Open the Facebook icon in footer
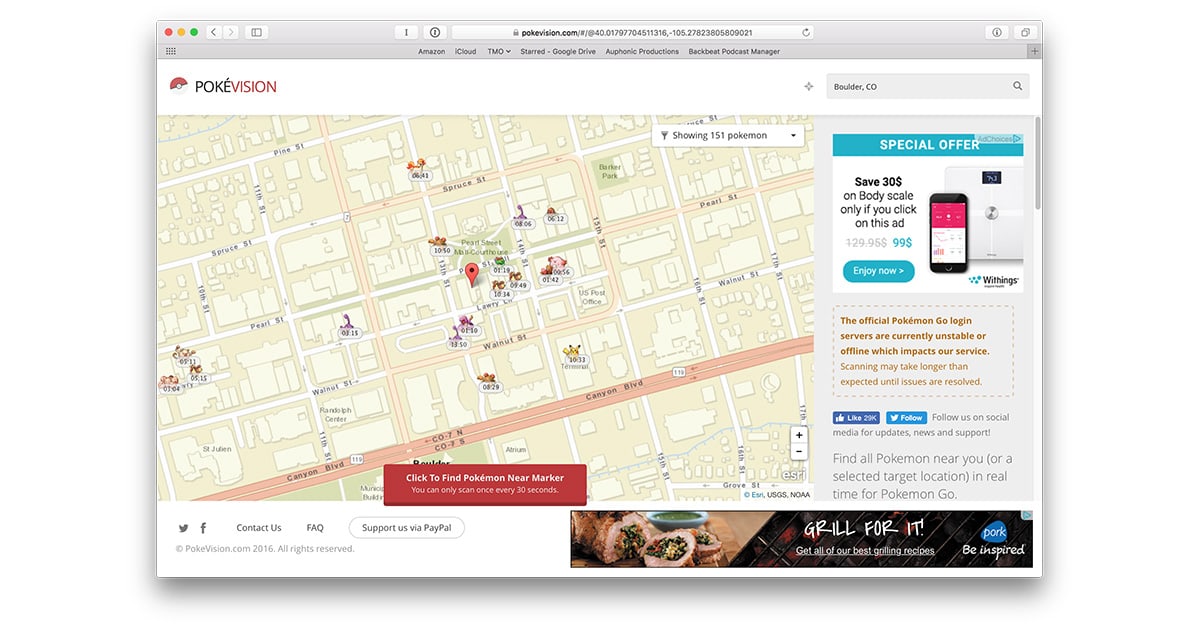The width and height of the screenshot is (1200, 628). pos(203,528)
